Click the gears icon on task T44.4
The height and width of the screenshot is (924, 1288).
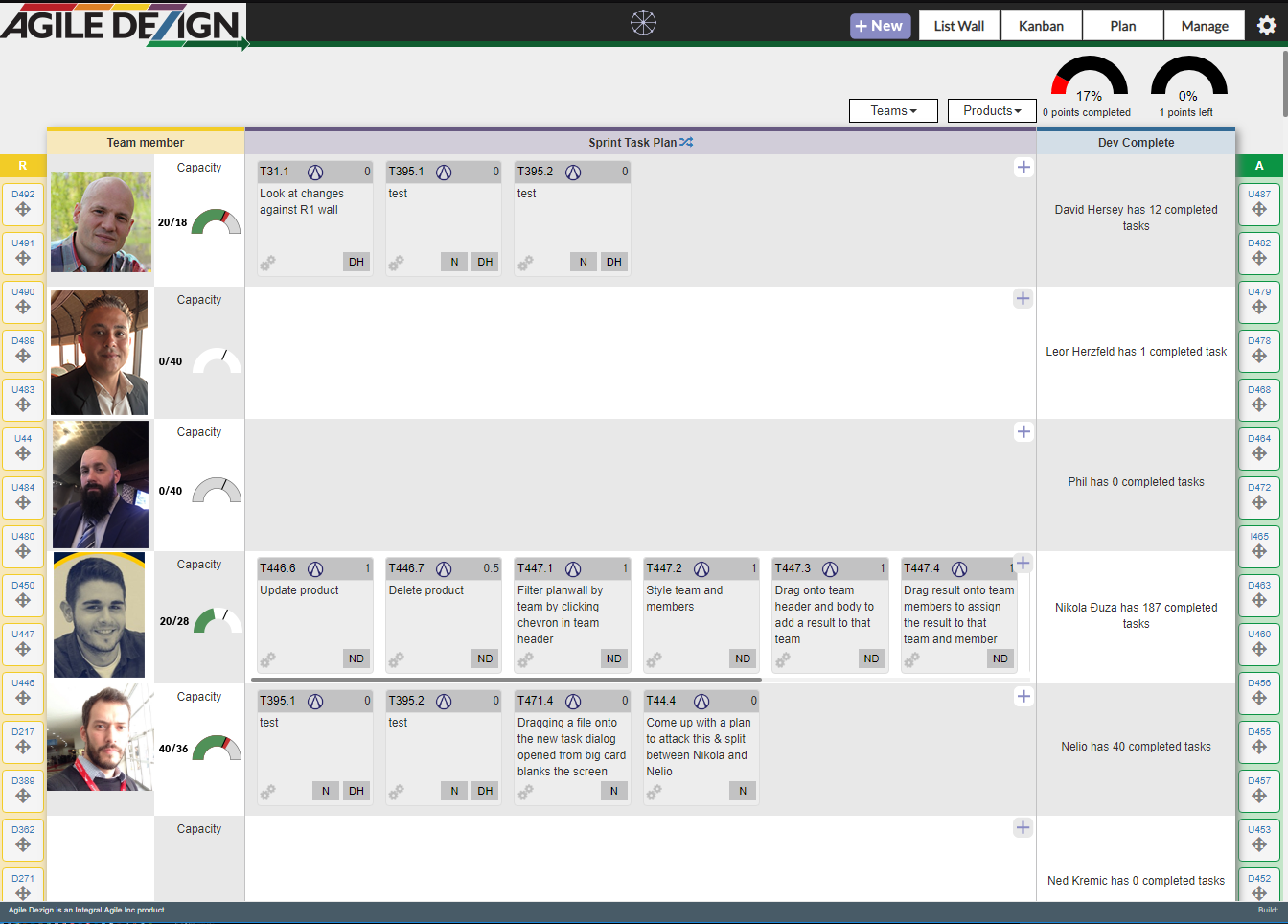[x=655, y=792]
